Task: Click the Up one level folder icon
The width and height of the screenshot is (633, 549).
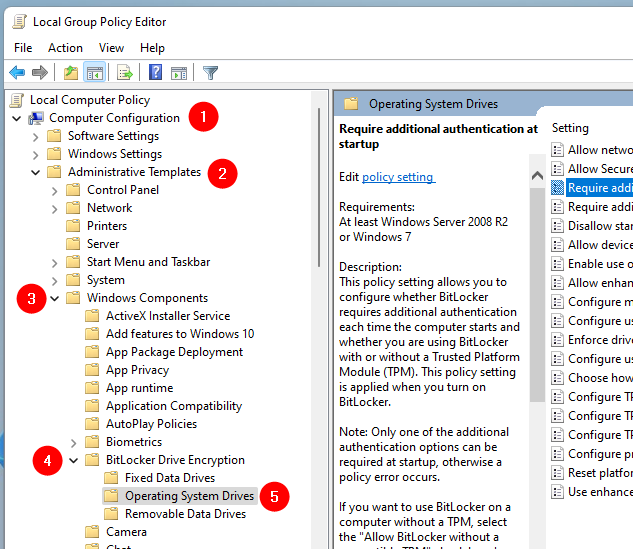Action: point(71,73)
